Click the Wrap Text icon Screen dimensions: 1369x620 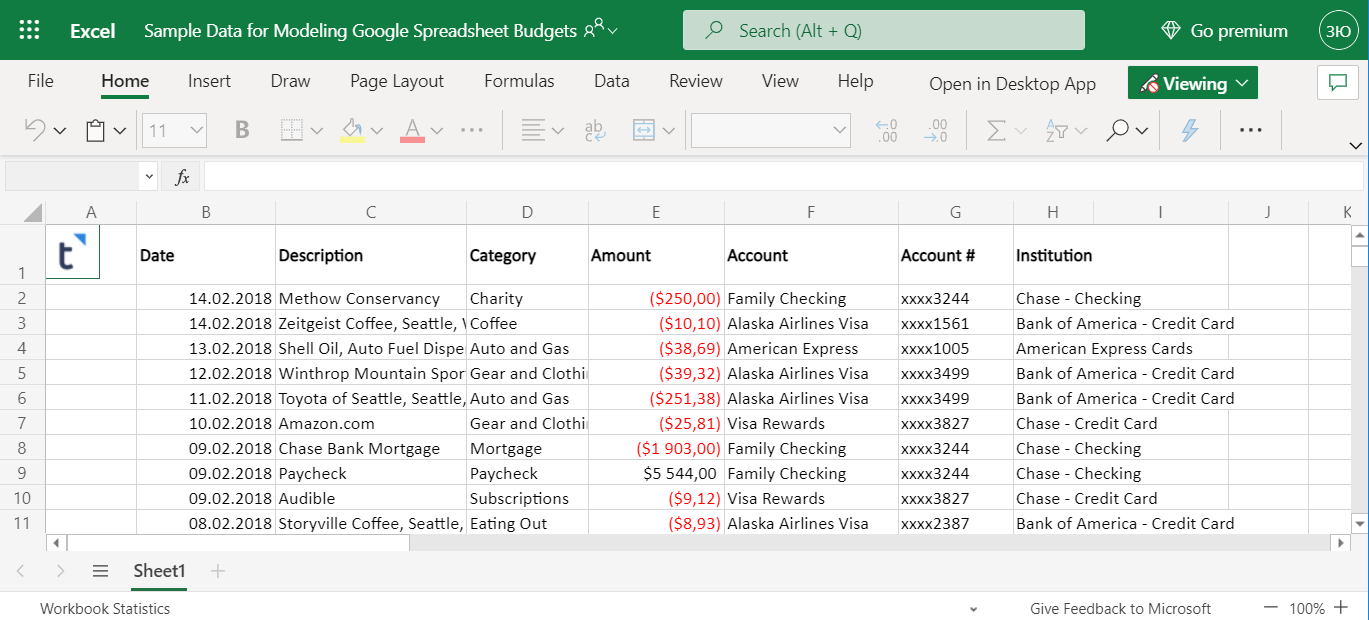pyautogui.click(x=594, y=129)
